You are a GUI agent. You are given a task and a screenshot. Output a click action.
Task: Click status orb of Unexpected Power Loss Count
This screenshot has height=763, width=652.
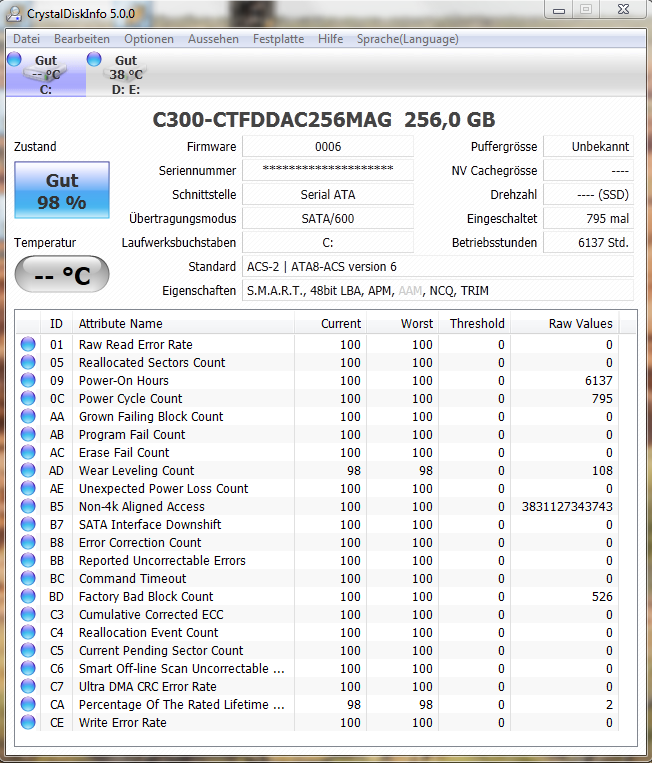point(28,488)
